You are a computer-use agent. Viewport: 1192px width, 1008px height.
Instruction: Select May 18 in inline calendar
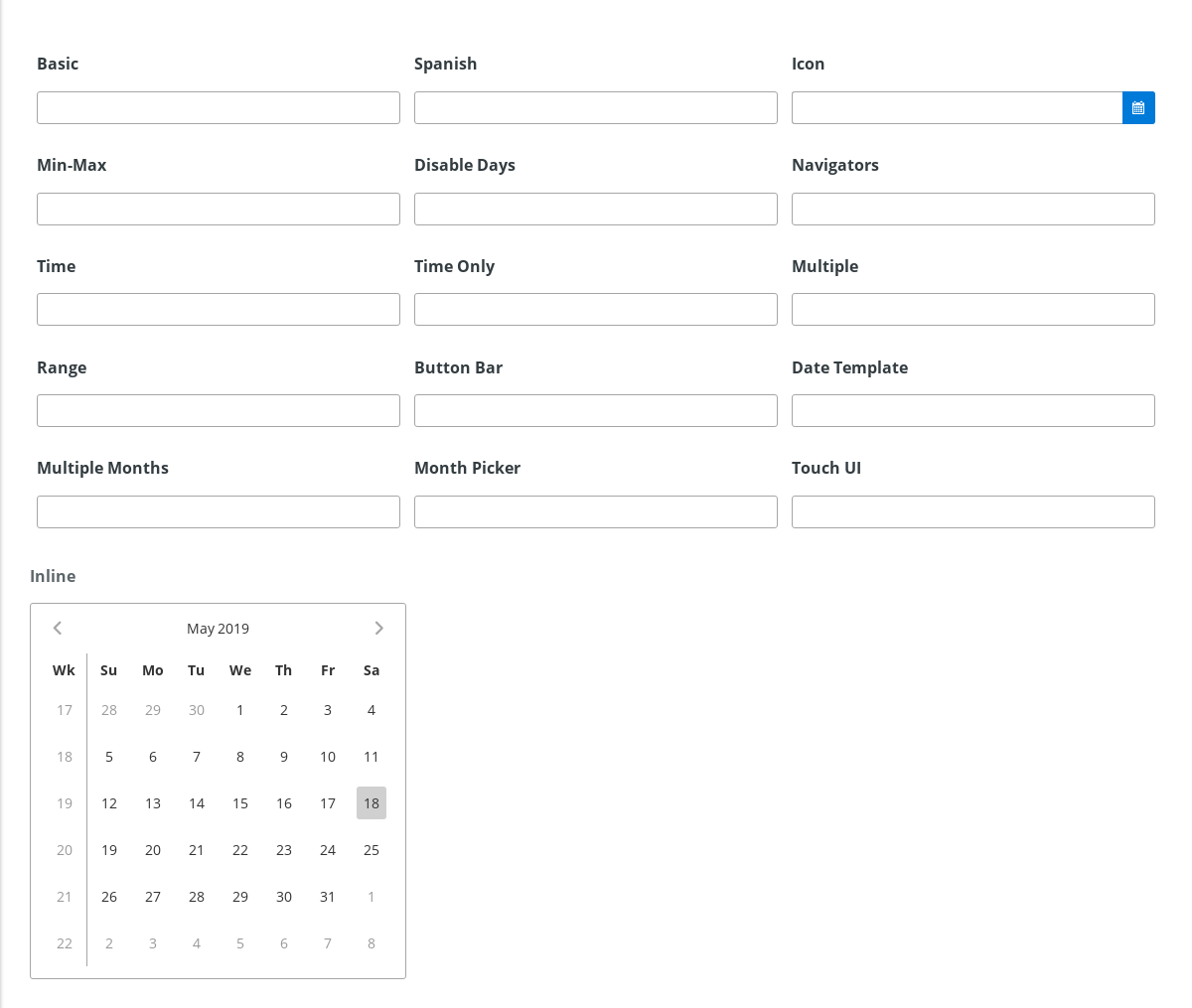click(x=372, y=803)
